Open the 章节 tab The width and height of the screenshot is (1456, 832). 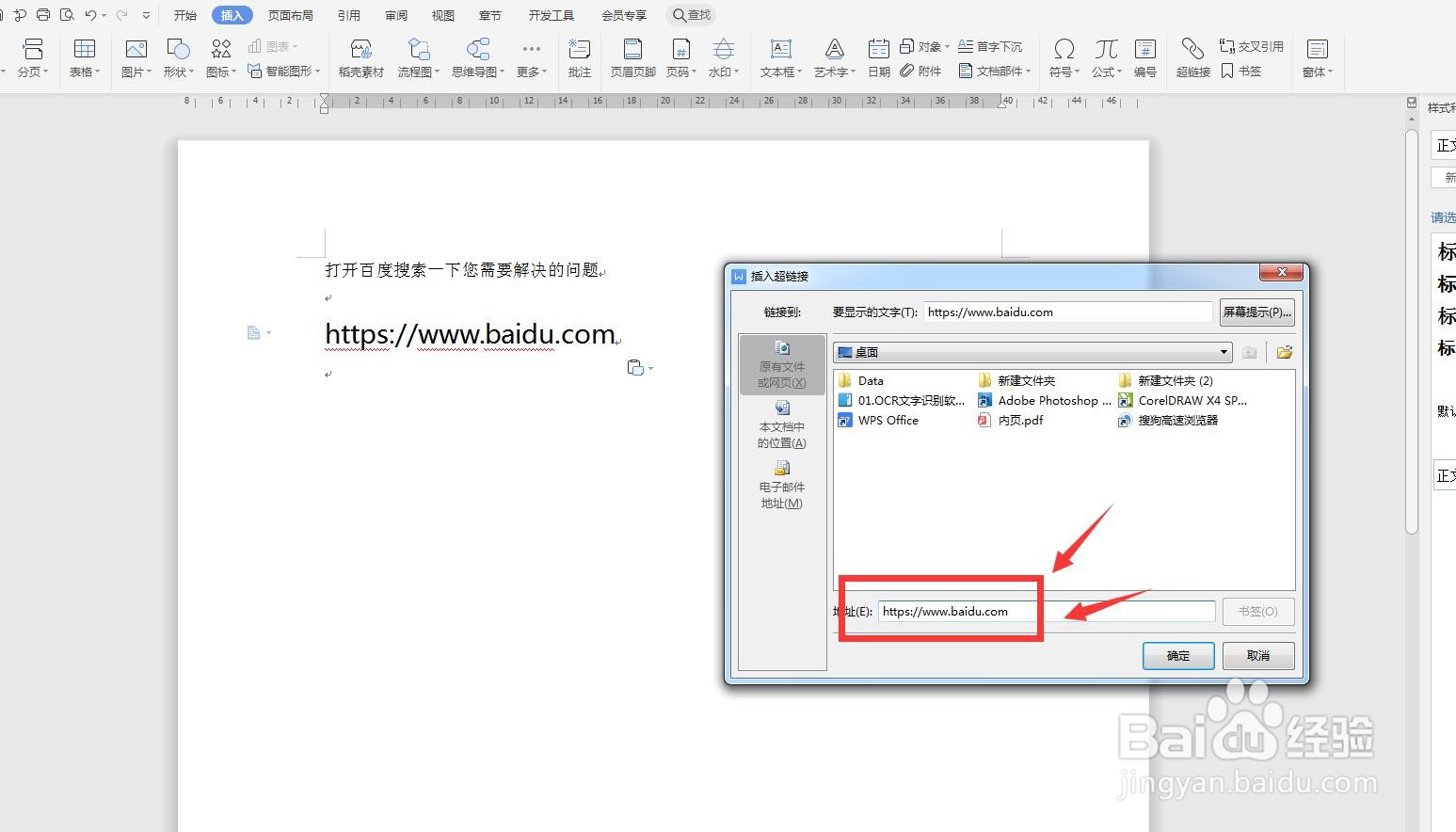pos(490,15)
